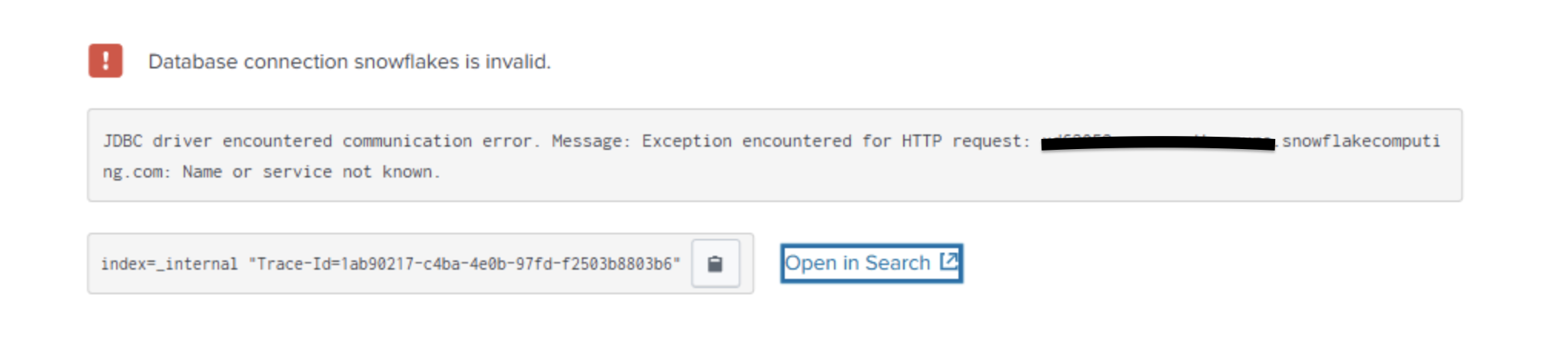Click the word 'snowflakes' in the heading
This screenshot has height=358, width=1568.
coord(406,61)
